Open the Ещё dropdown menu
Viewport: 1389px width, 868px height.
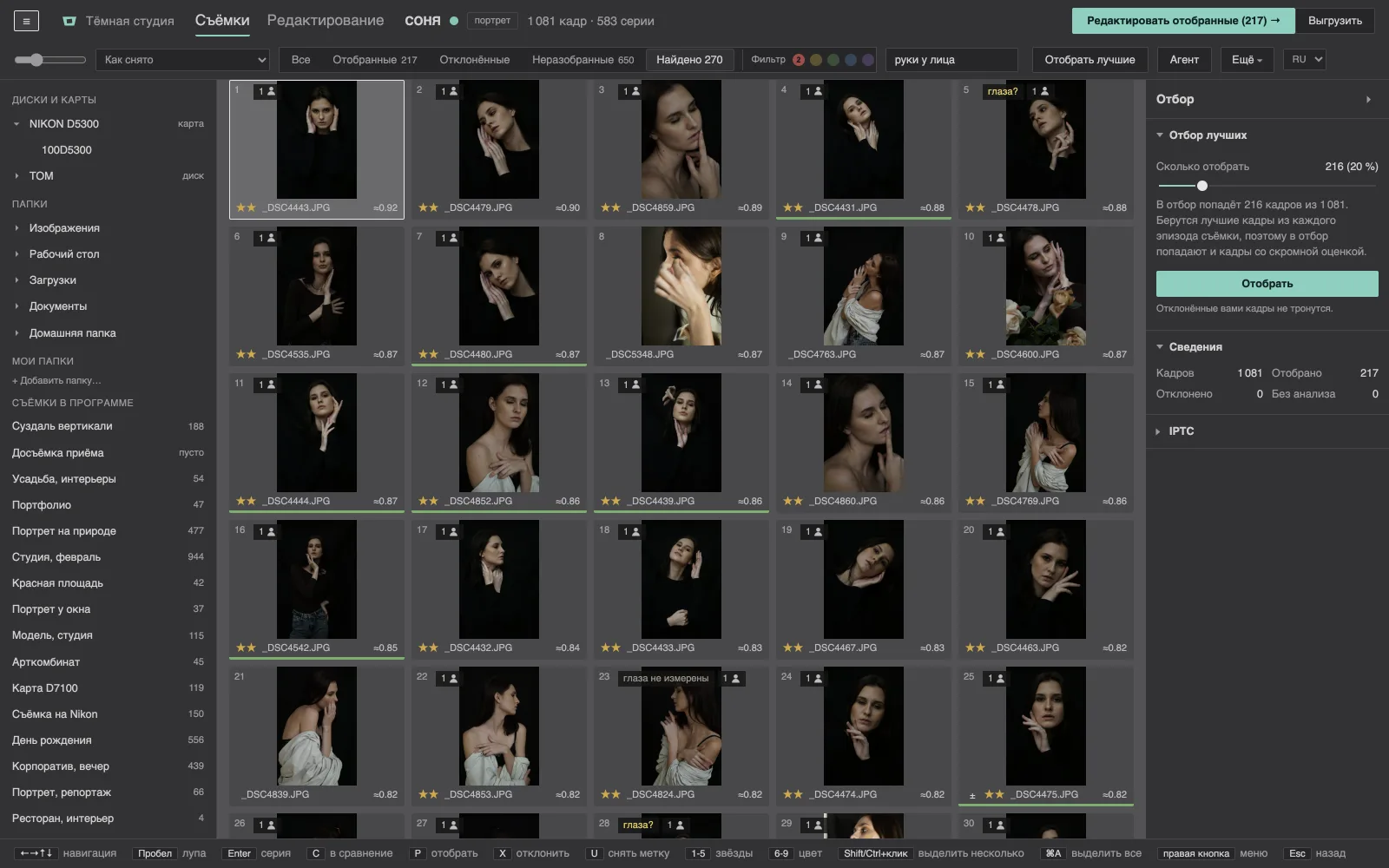coord(1247,60)
